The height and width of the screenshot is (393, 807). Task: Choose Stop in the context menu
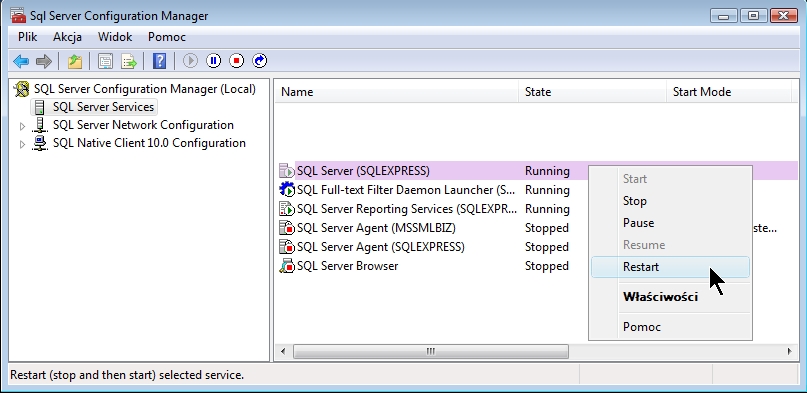click(670, 201)
